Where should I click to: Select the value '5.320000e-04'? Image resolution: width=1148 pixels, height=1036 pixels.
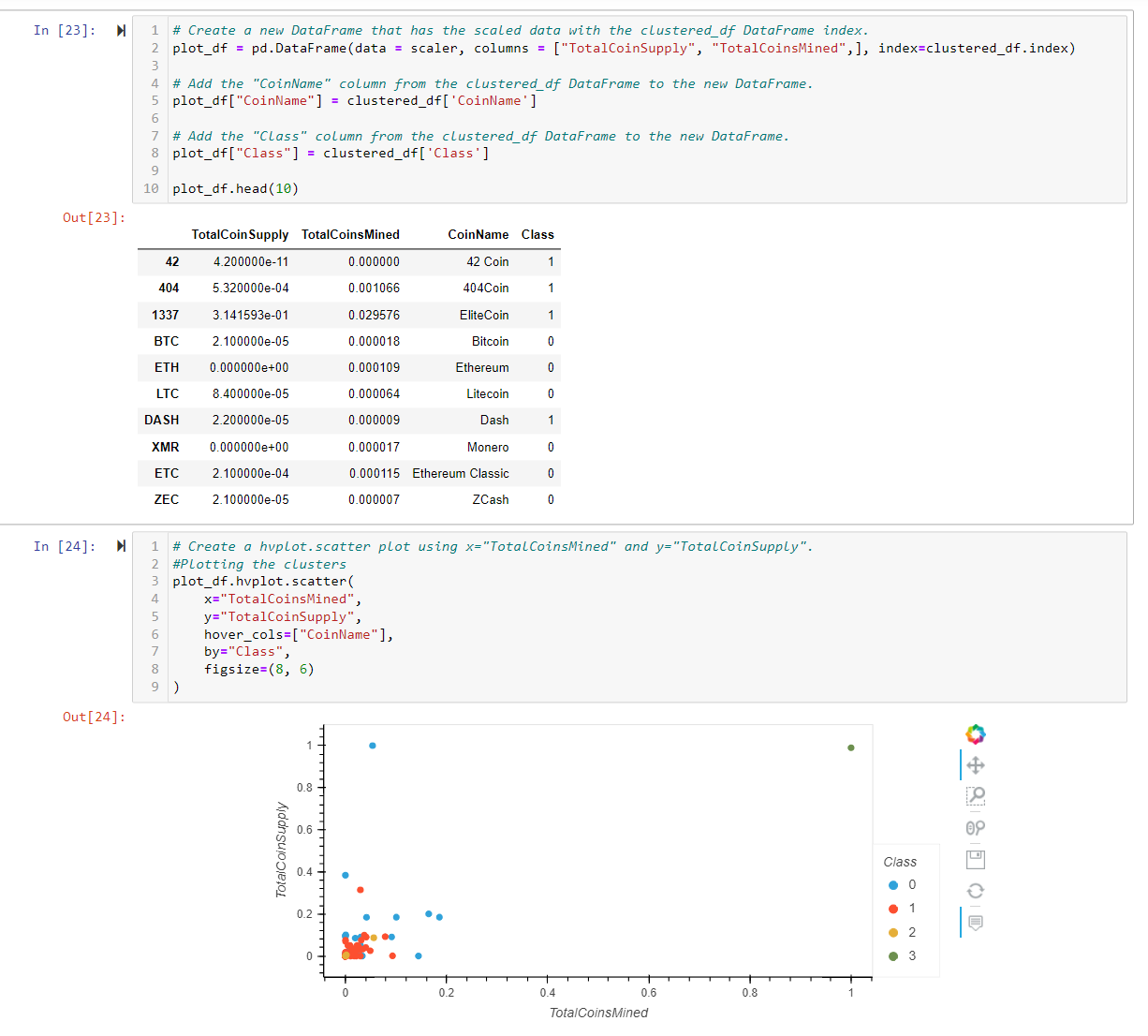[x=251, y=289]
